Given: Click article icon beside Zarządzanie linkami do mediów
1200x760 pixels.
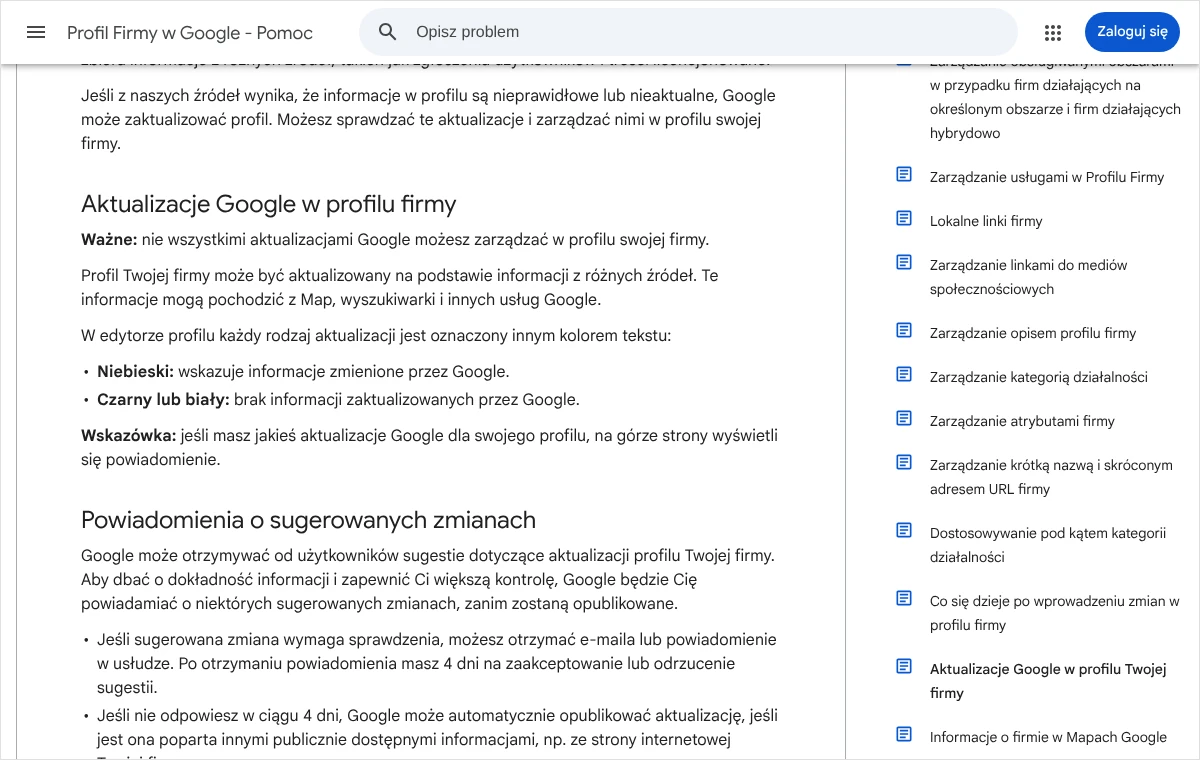Looking at the screenshot, I should click(904, 262).
